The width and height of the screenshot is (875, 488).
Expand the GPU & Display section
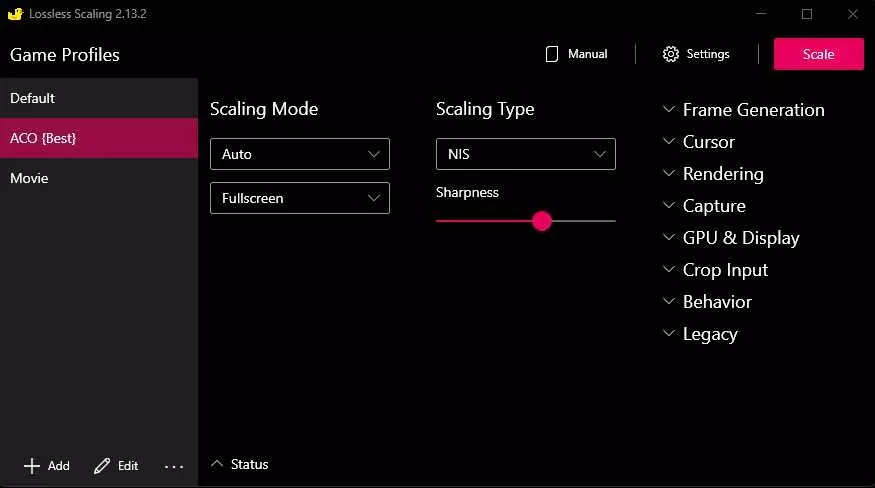669,238
